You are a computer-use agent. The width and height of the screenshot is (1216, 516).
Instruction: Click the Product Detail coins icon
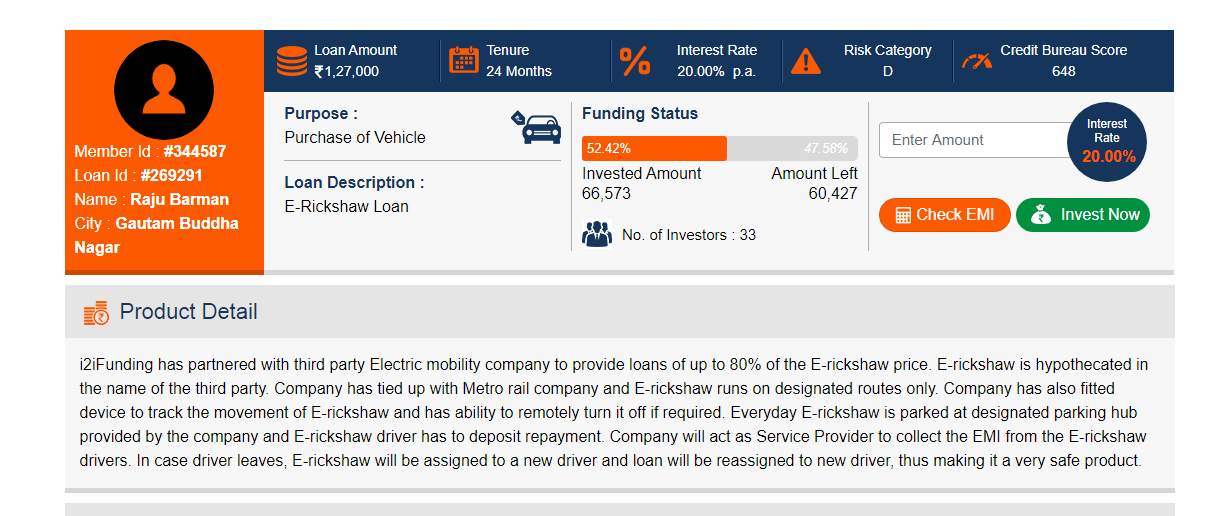click(96, 313)
